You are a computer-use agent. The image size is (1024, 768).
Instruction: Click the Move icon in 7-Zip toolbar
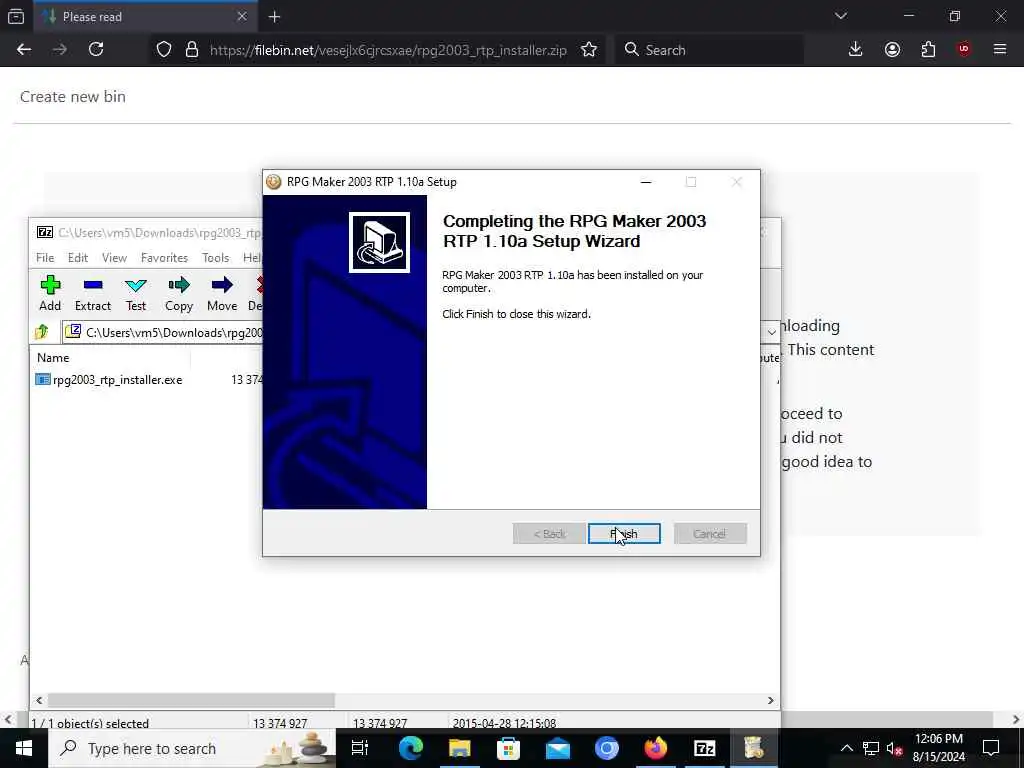pos(222,293)
